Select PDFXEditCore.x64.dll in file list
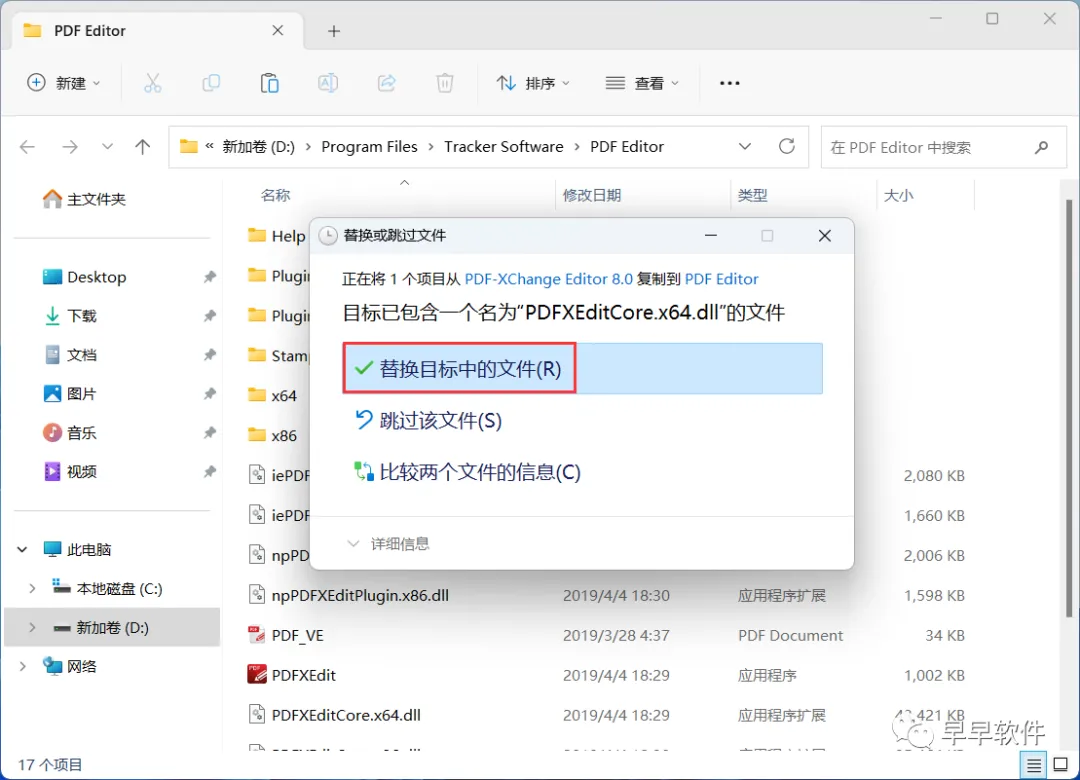This screenshot has width=1080, height=780. click(334, 715)
